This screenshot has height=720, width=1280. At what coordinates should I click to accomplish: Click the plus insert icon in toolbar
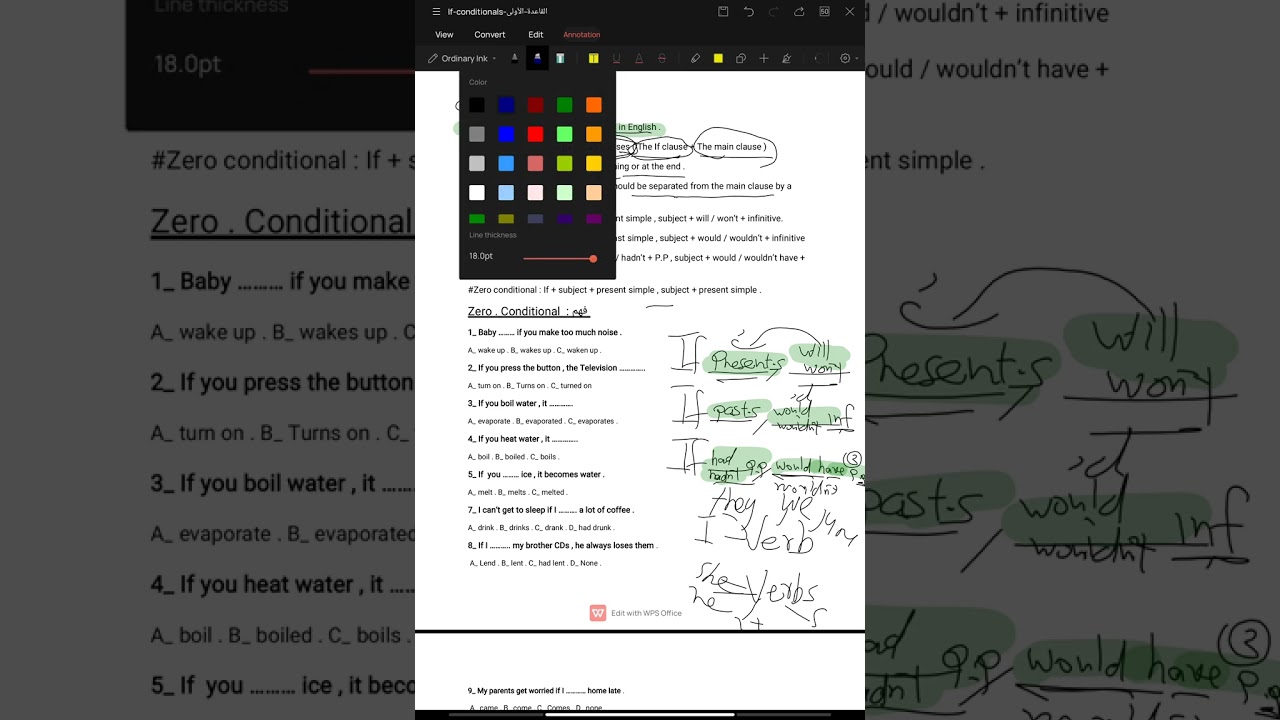coord(764,59)
